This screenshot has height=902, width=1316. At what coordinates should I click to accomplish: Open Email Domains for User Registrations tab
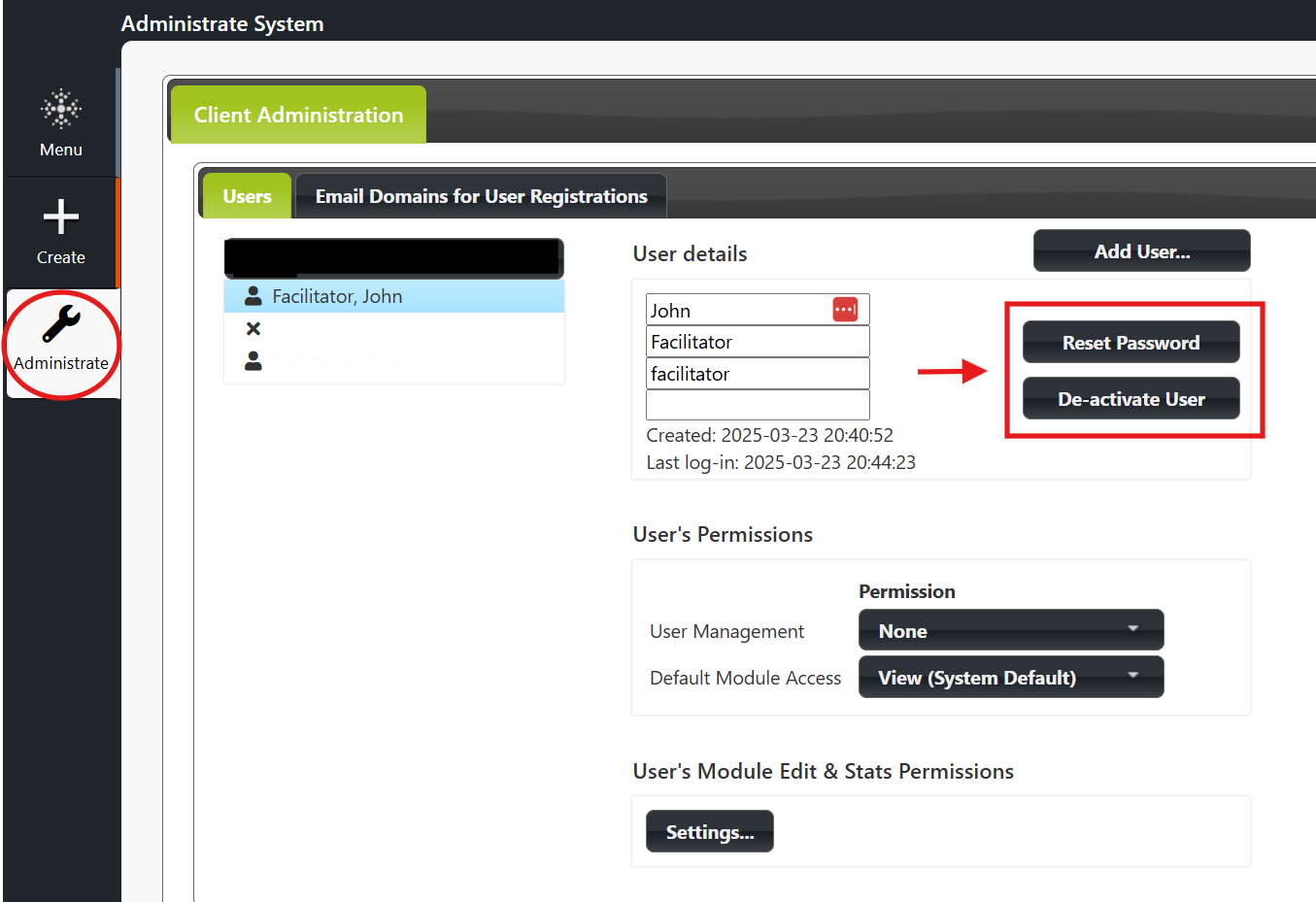coord(481,196)
